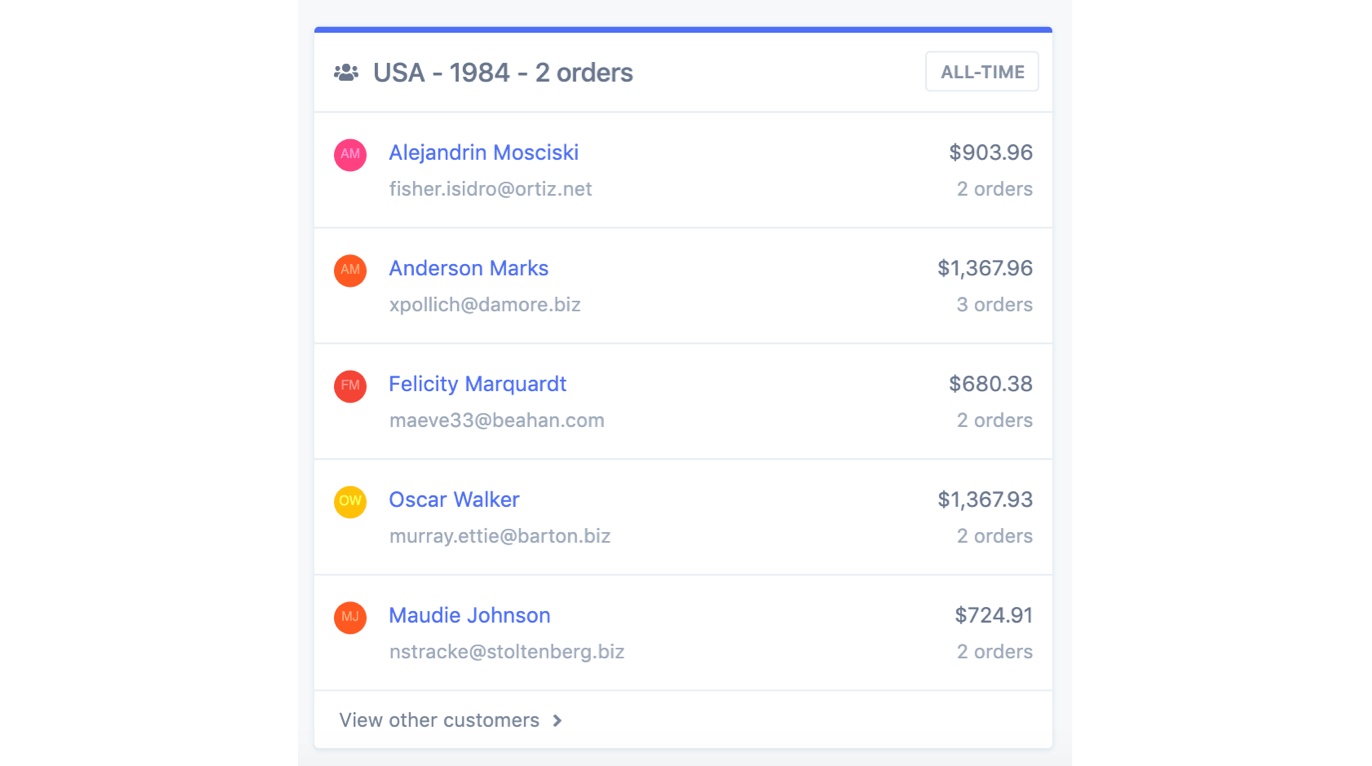1372x766 pixels.
Task: View Maudie Johnson's customer details
Action: click(469, 615)
